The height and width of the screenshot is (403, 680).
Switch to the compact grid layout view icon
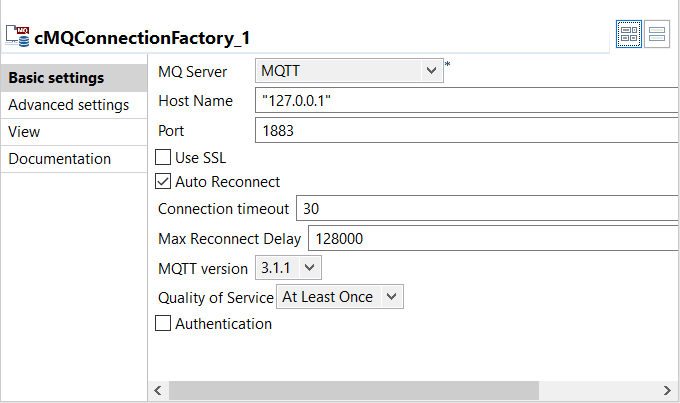pos(629,35)
